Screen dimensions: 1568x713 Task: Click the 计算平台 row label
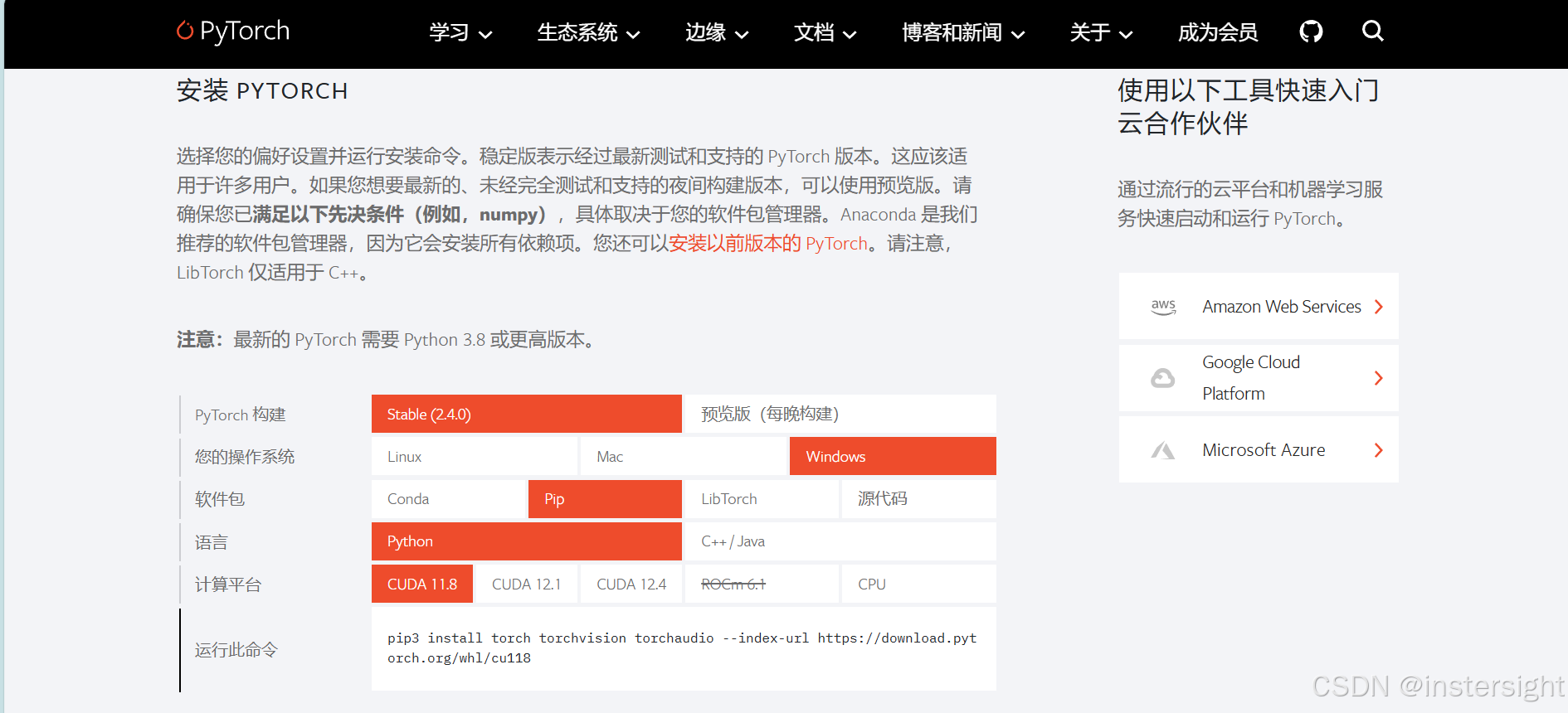(228, 584)
